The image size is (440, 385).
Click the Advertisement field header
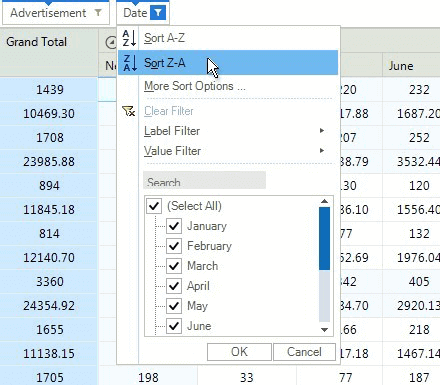56,13
